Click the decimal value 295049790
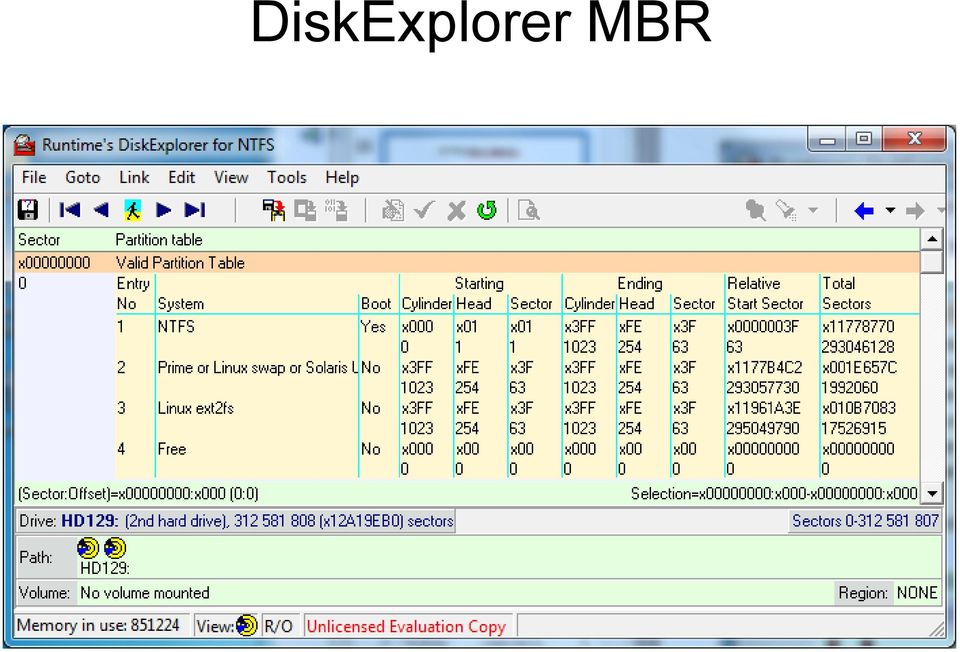The height and width of the screenshot is (652, 960). 763,429
